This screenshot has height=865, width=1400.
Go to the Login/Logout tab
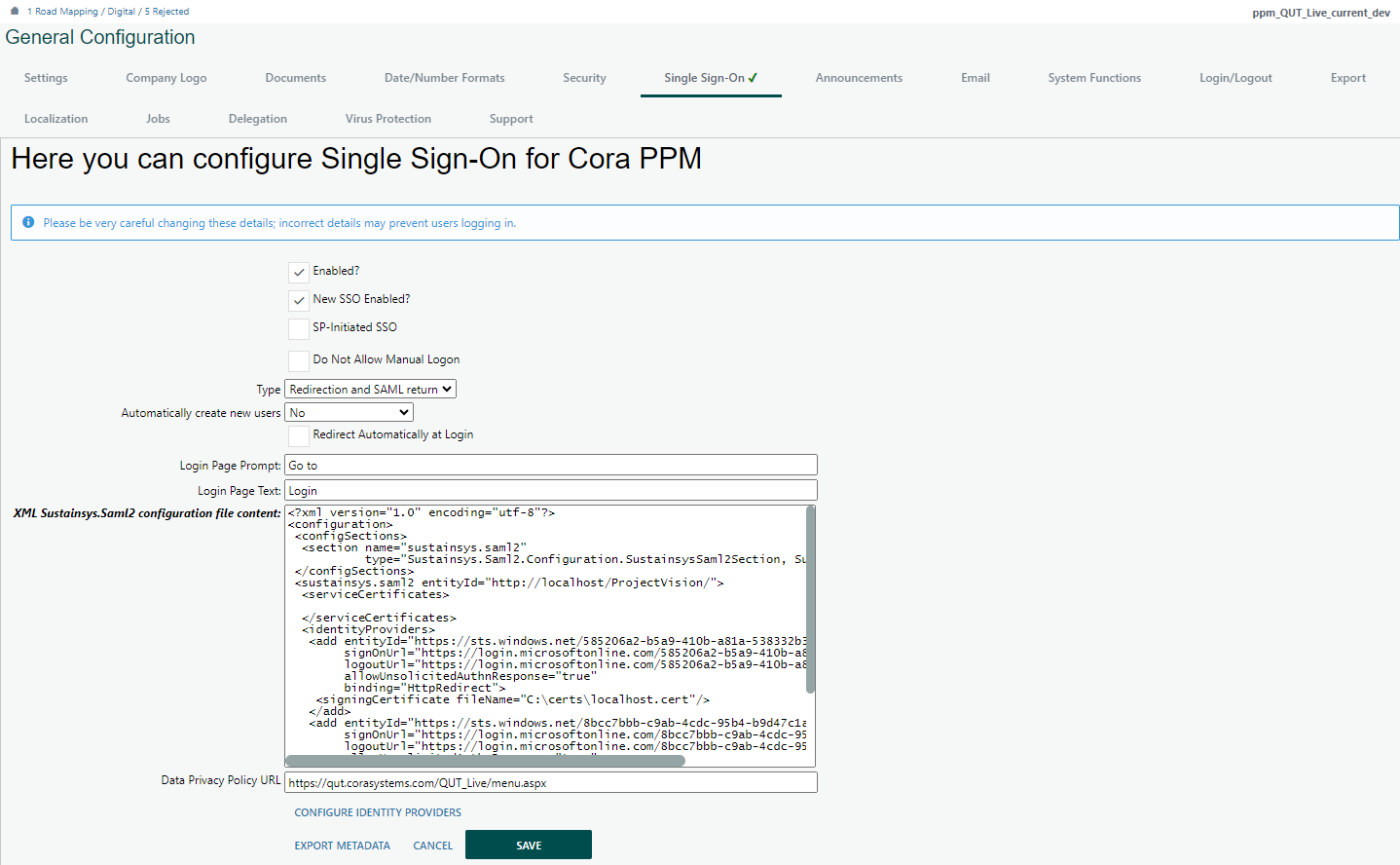pyautogui.click(x=1235, y=78)
